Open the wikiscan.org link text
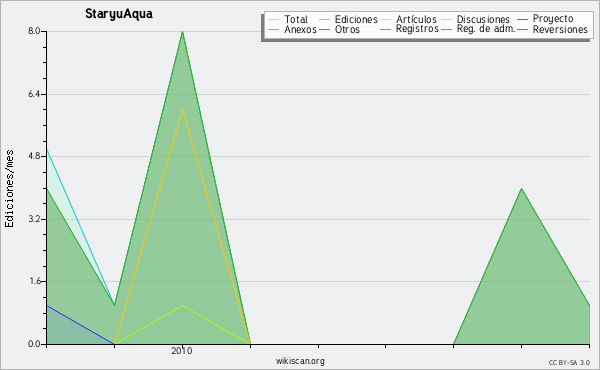600x370 pixels. pos(300,361)
